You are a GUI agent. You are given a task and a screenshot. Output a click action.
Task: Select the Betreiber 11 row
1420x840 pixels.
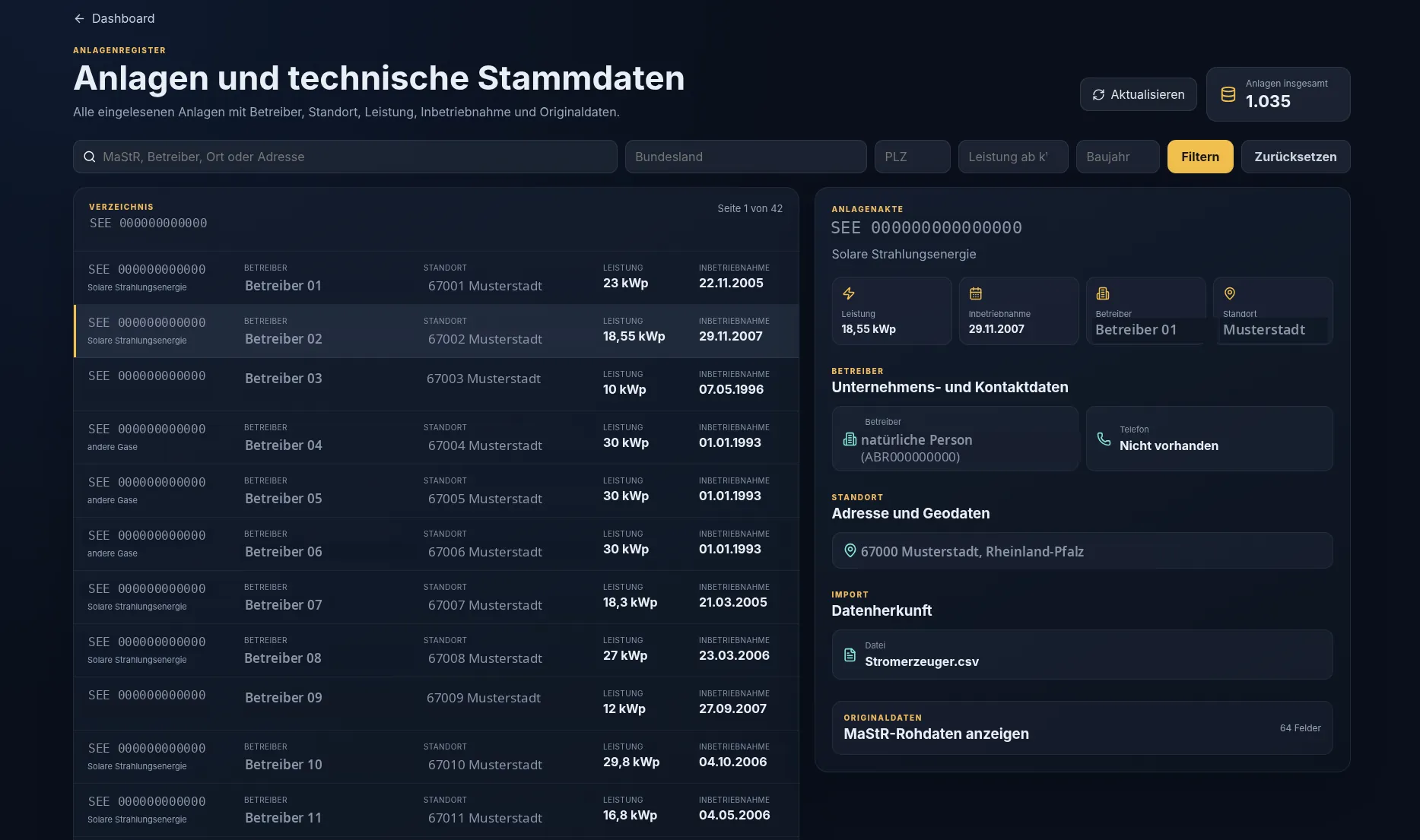pyautogui.click(x=436, y=810)
